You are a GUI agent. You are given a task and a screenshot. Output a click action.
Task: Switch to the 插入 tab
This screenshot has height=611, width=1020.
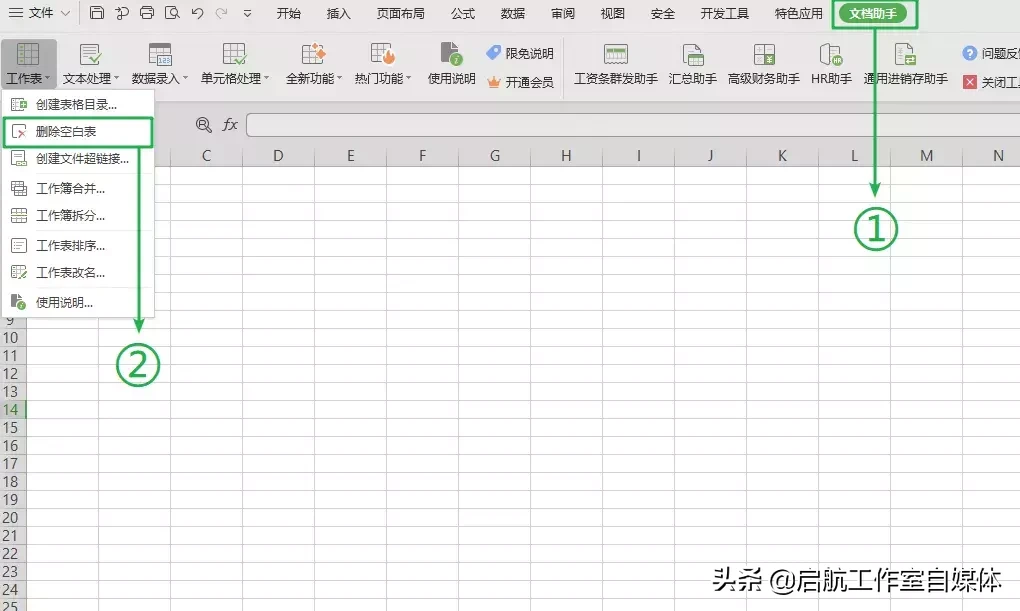coord(338,13)
